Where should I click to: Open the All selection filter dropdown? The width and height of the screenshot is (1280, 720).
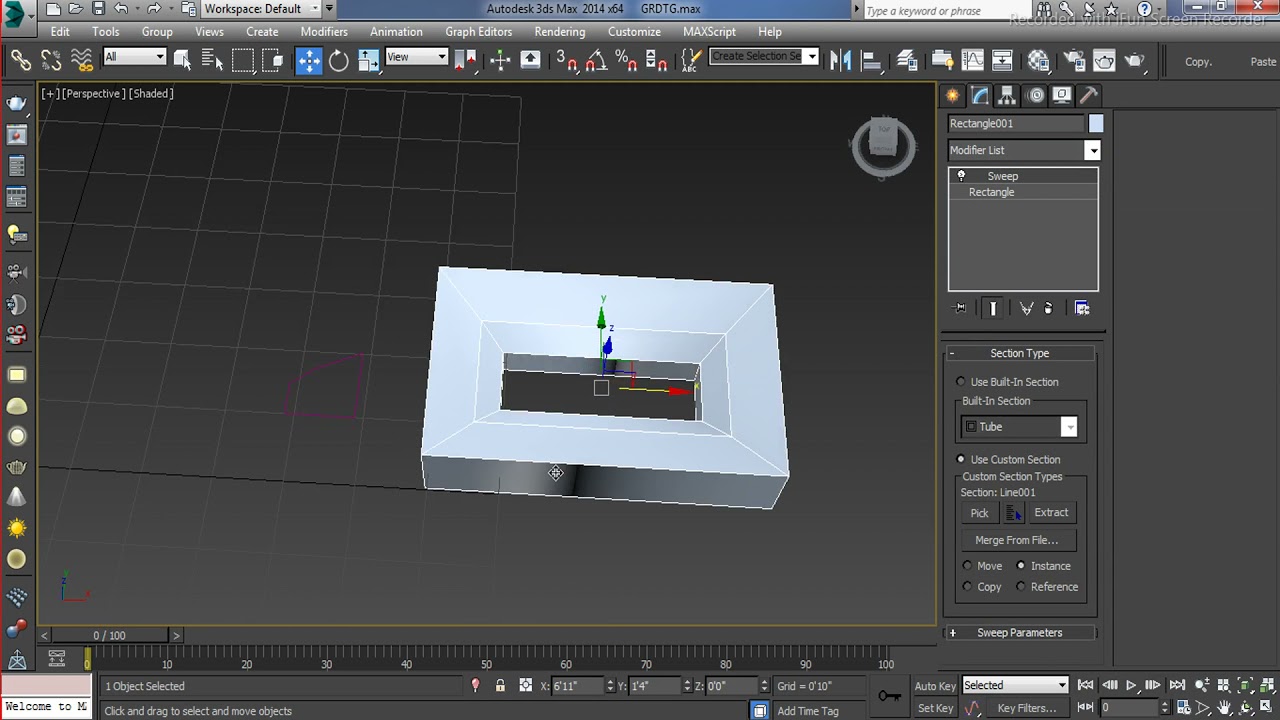134,57
